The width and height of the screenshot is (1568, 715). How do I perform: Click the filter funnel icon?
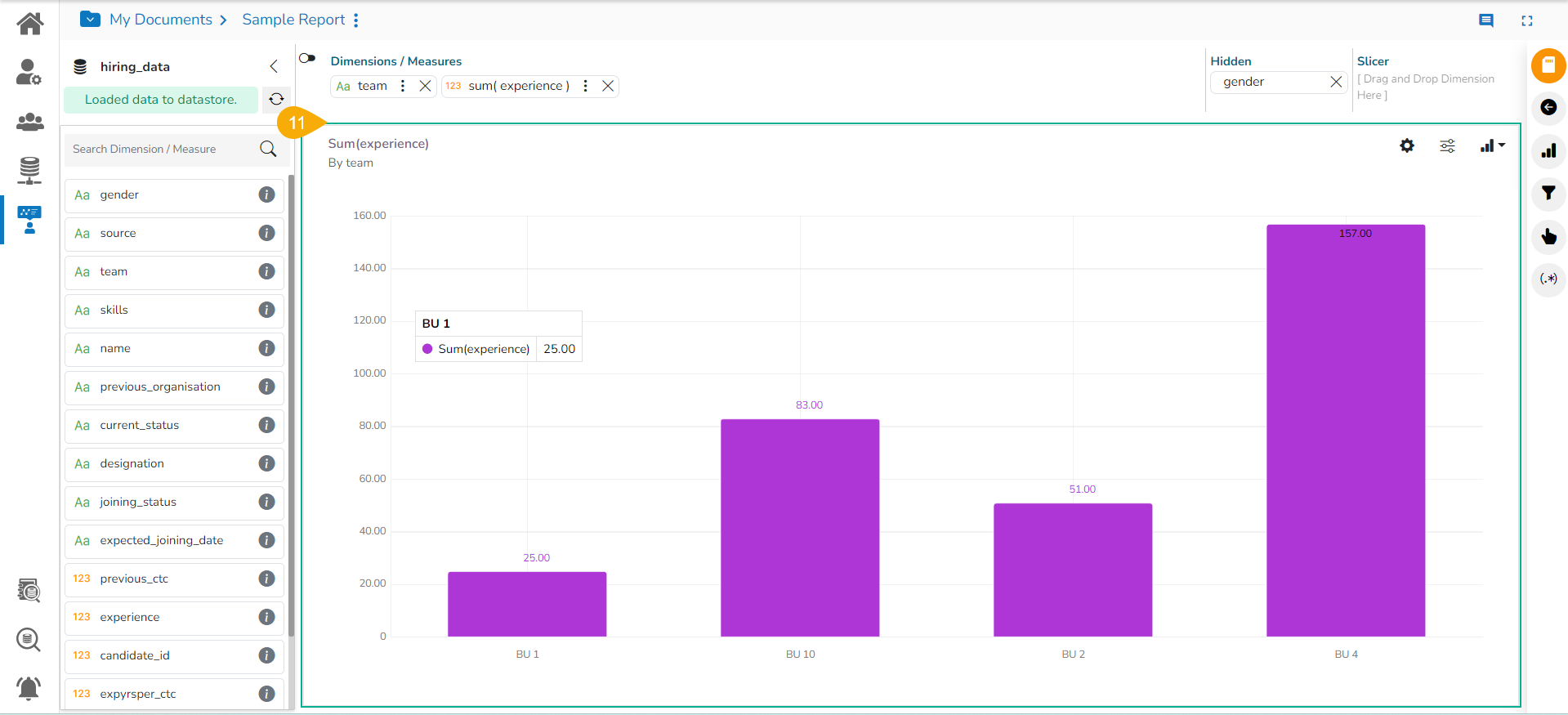[x=1548, y=194]
